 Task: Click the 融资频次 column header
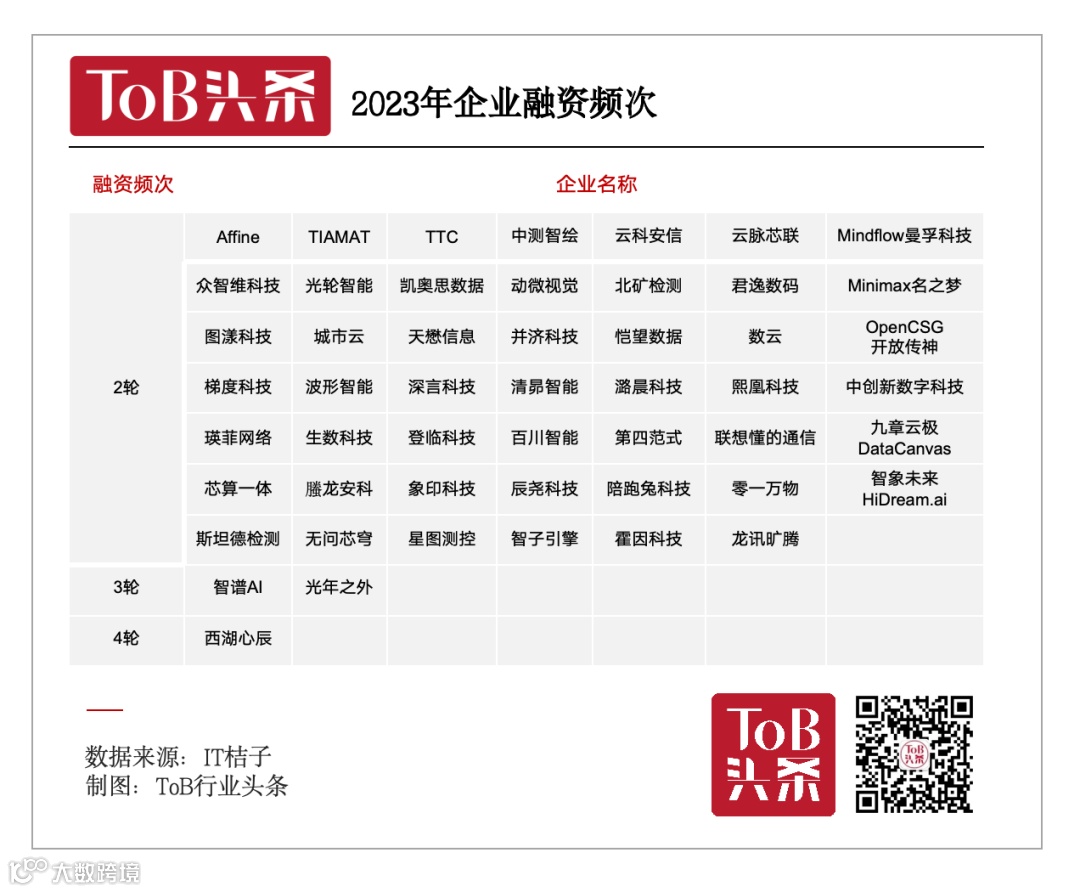click(133, 184)
